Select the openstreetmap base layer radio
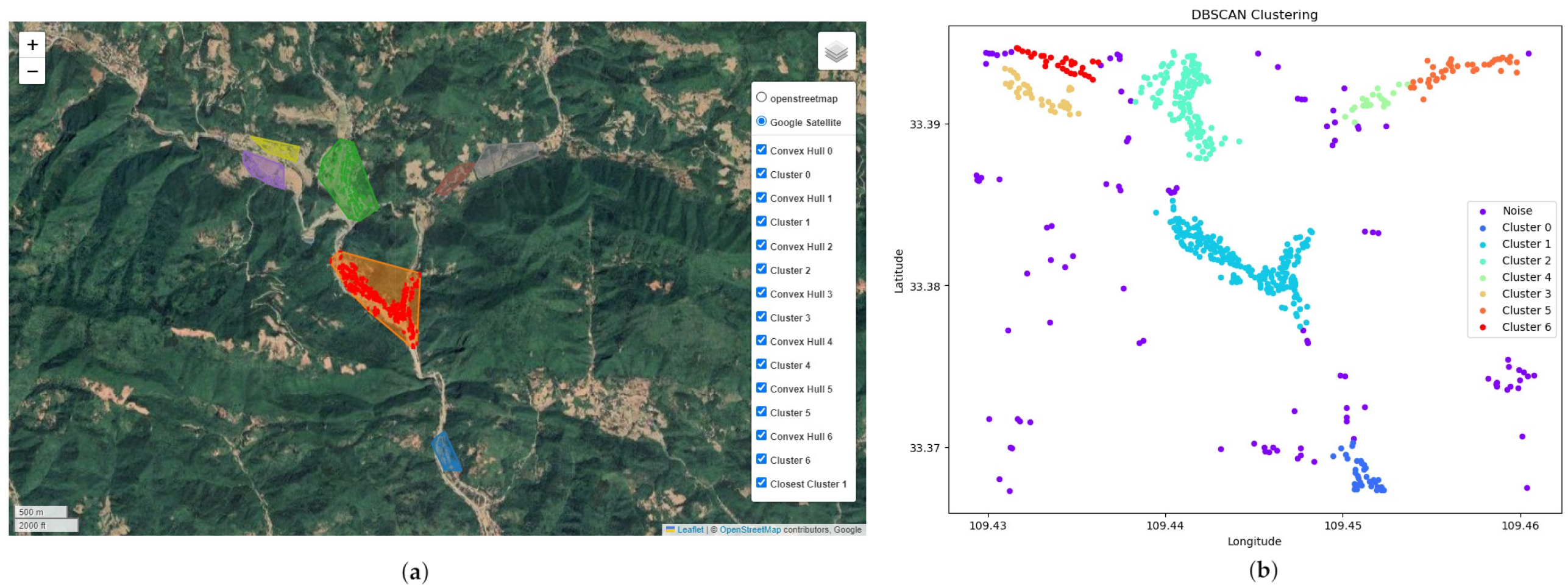Image resolution: width=1568 pixels, height=588 pixels. click(761, 97)
